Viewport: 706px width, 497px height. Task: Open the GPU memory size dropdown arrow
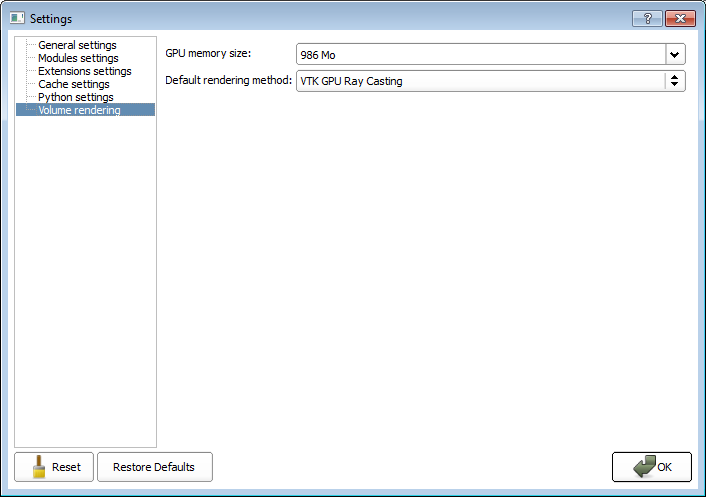click(675, 55)
